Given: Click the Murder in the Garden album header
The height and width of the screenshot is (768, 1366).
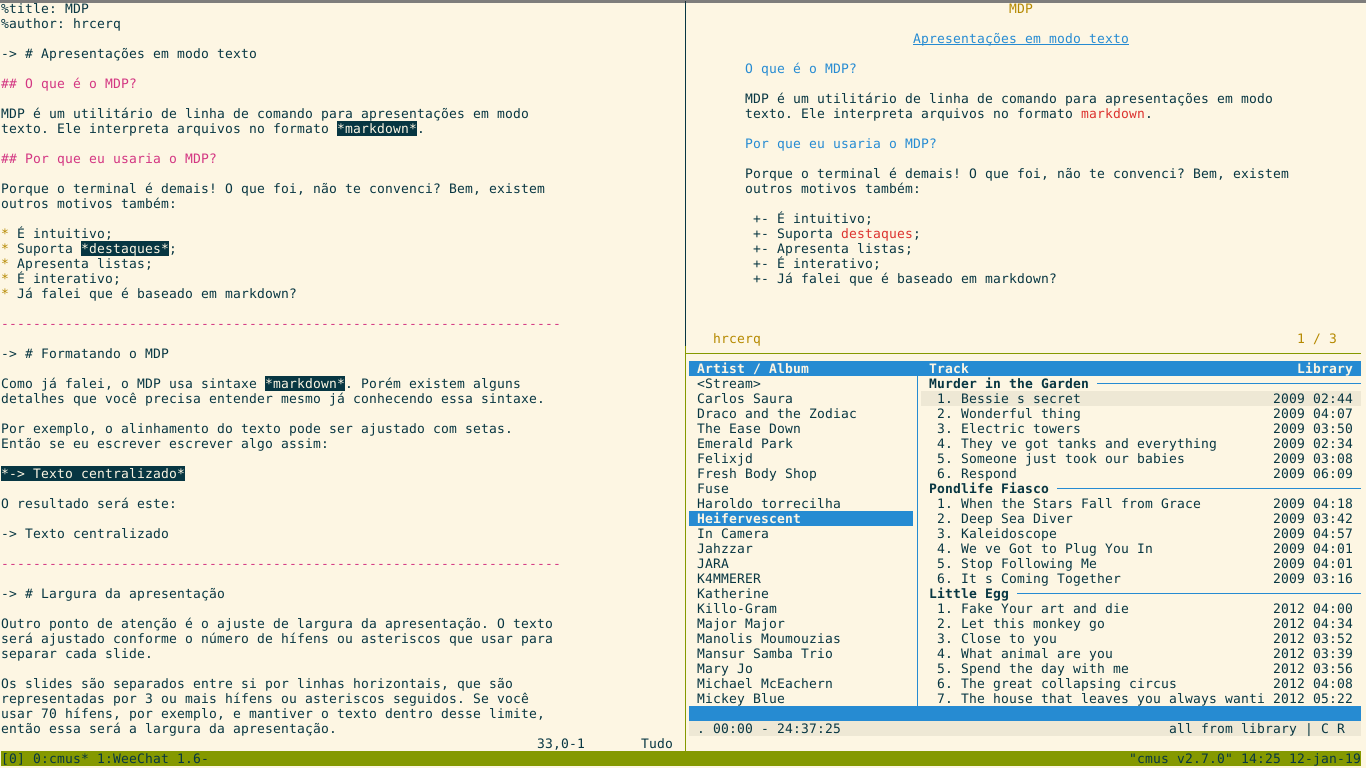Looking at the screenshot, I should (1009, 384).
